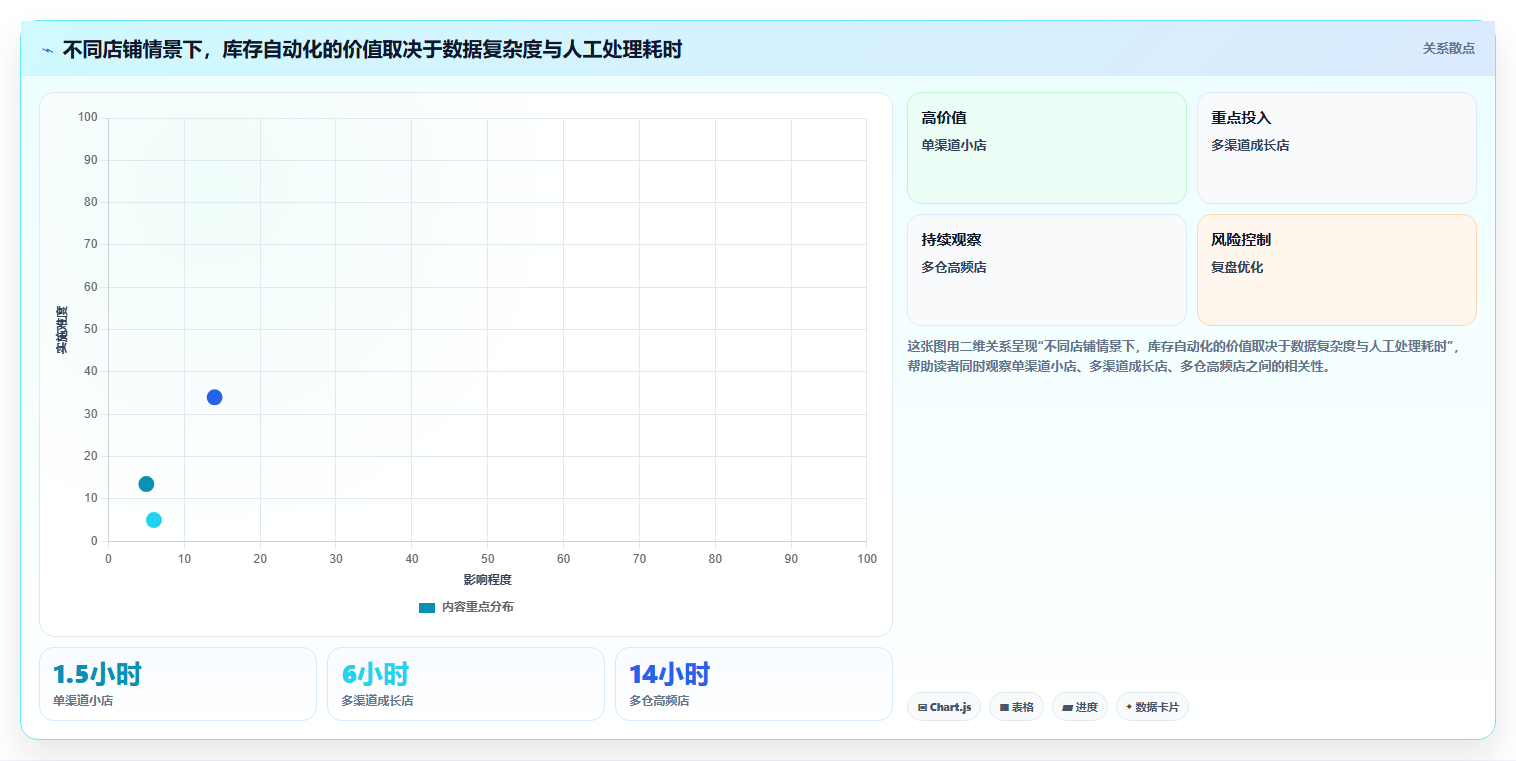Click the 14小时 stat card
The height and width of the screenshot is (761, 1516).
(754, 684)
